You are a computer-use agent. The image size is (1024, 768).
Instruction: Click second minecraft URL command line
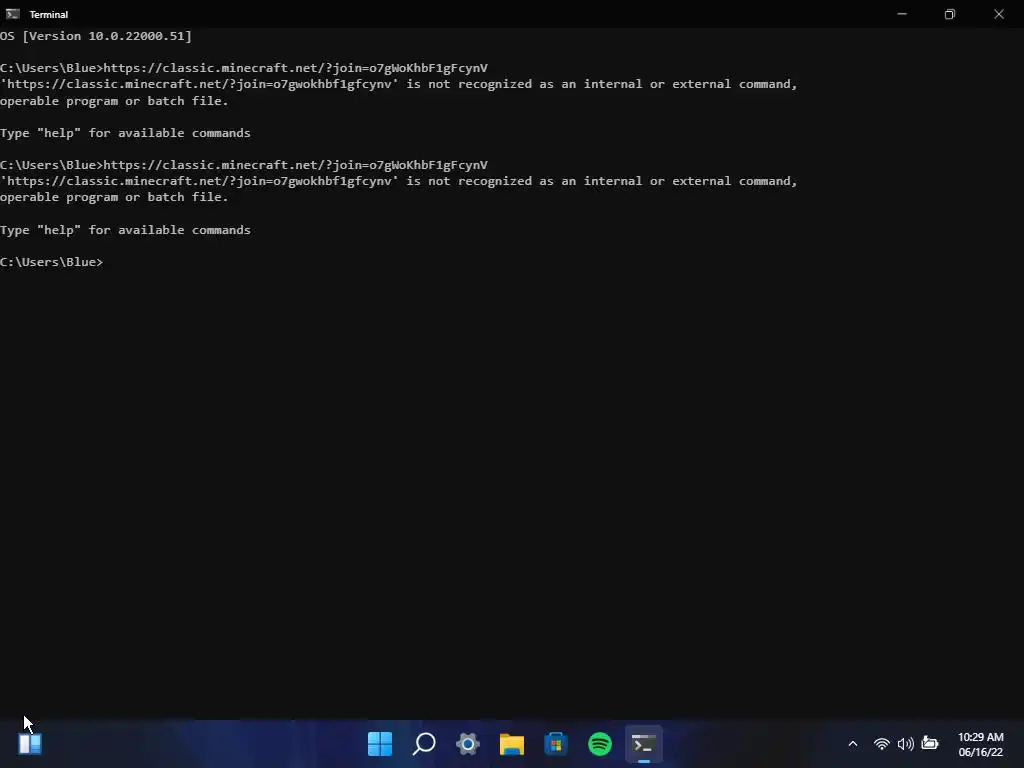pyautogui.click(x=244, y=165)
